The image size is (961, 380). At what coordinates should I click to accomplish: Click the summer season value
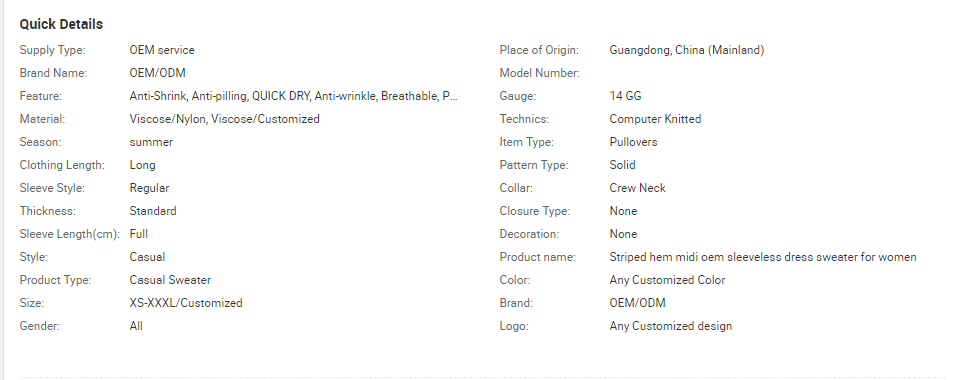151,142
